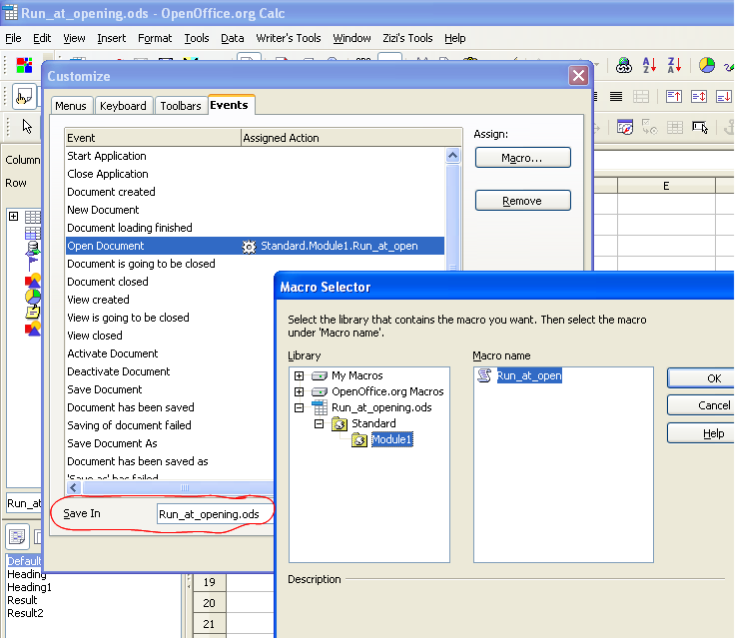This screenshot has height=639, width=735.
Task: Click the OpenOffice.org Macros drive icon
Action: pyautogui.click(x=319, y=391)
